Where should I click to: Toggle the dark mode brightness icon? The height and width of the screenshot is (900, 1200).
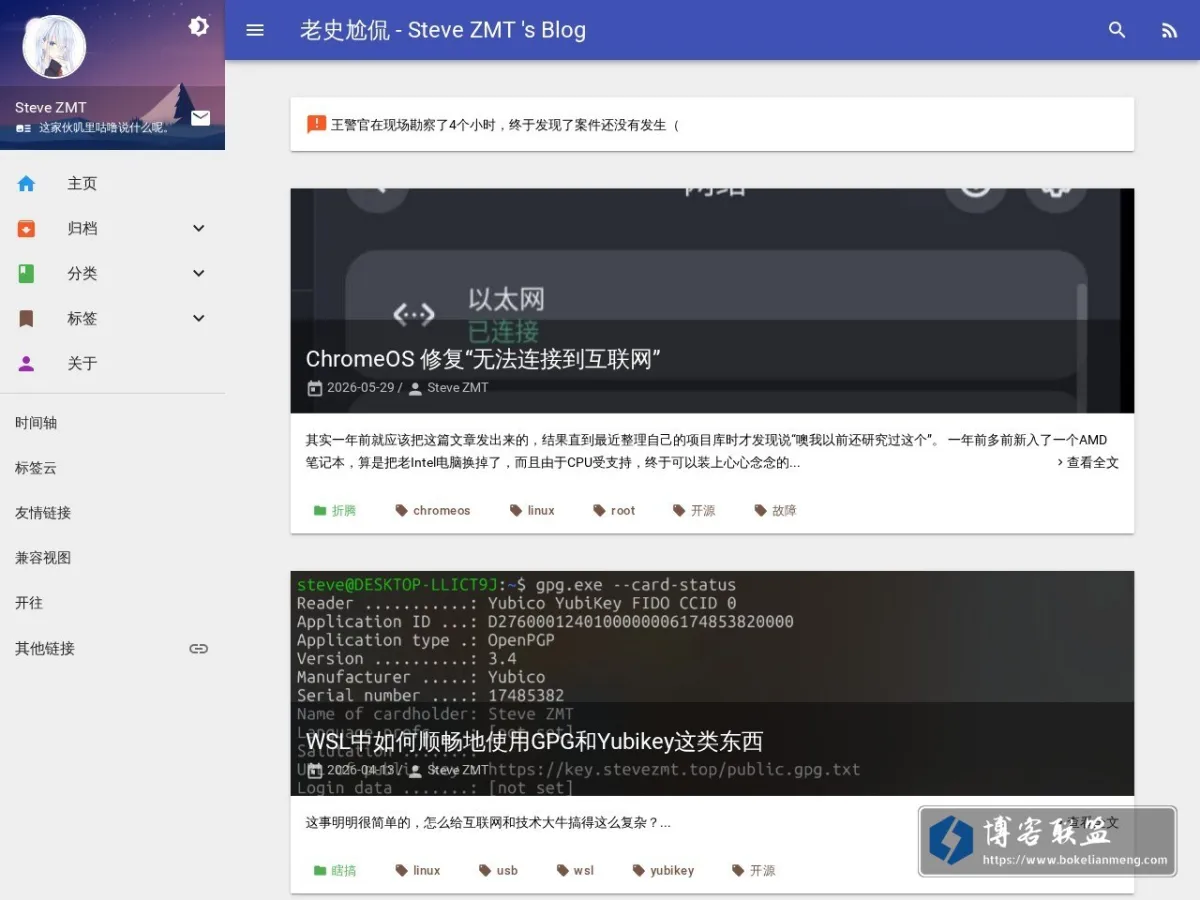point(199,27)
